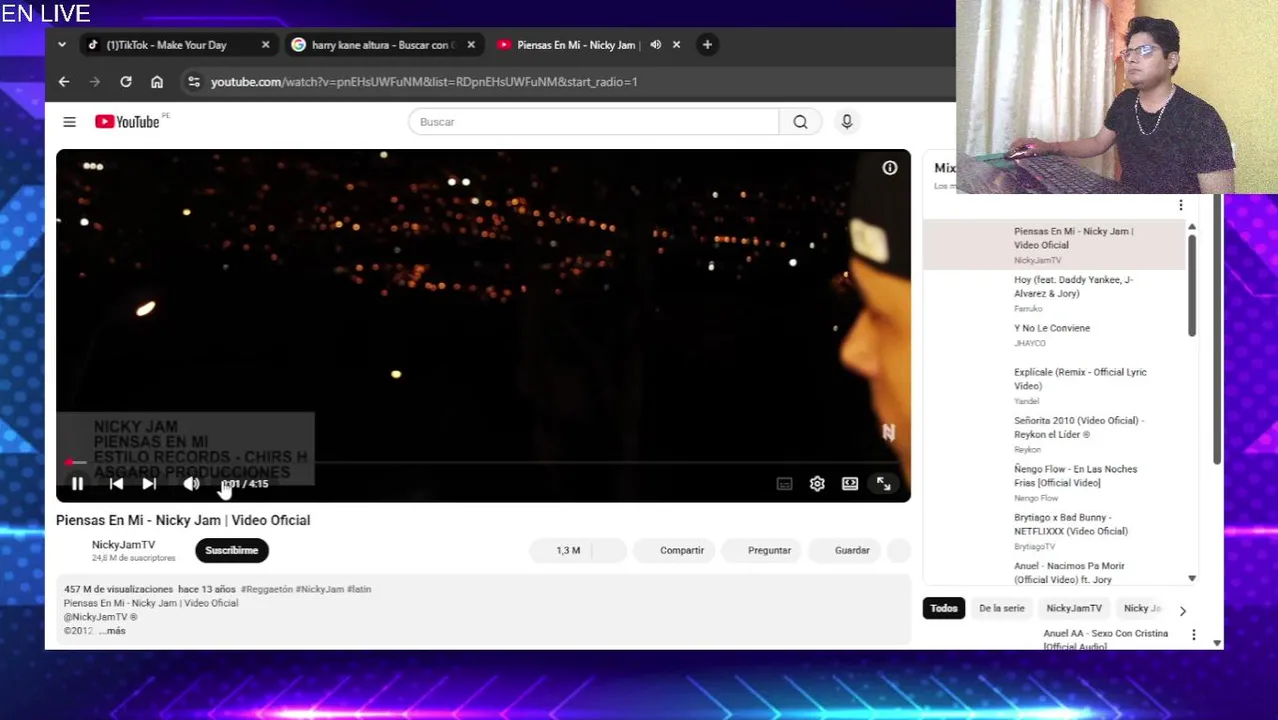Viewport: 1278px width, 720px height.
Task: Play Brytiago x Bad Bunny NETFLIXXX
Action: coord(1055,531)
